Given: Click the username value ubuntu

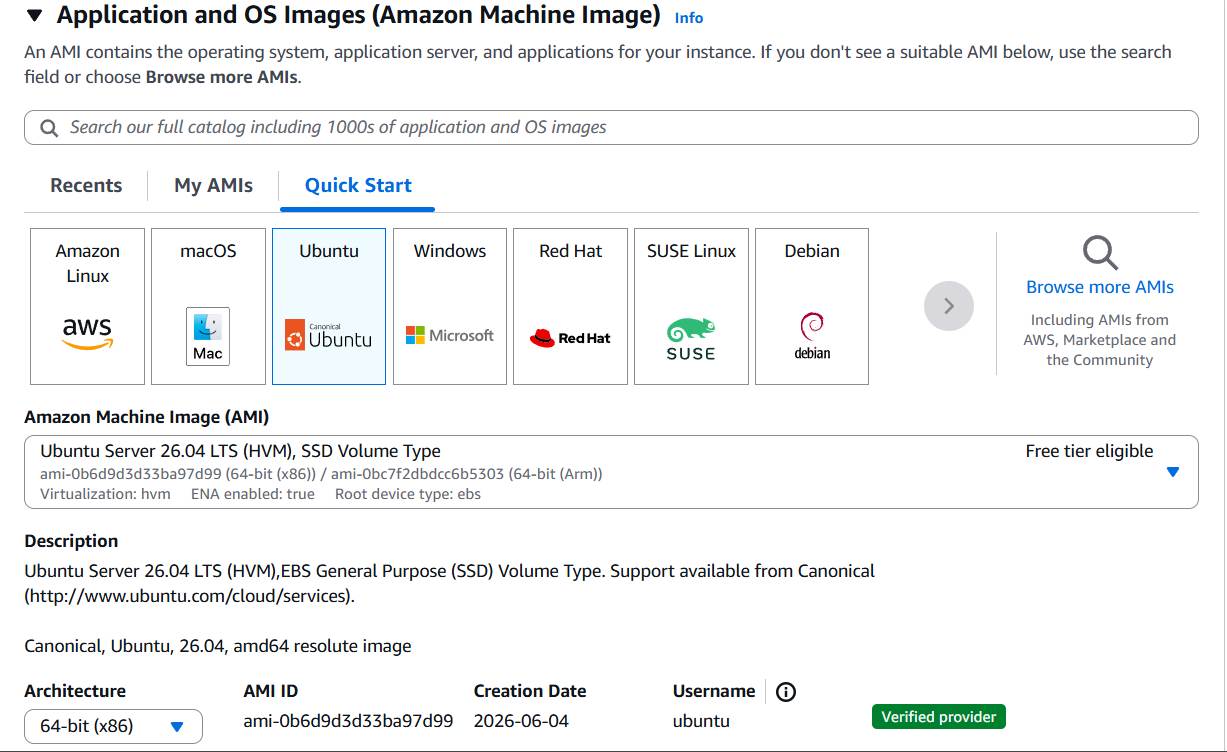Looking at the screenshot, I should point(701,721).
